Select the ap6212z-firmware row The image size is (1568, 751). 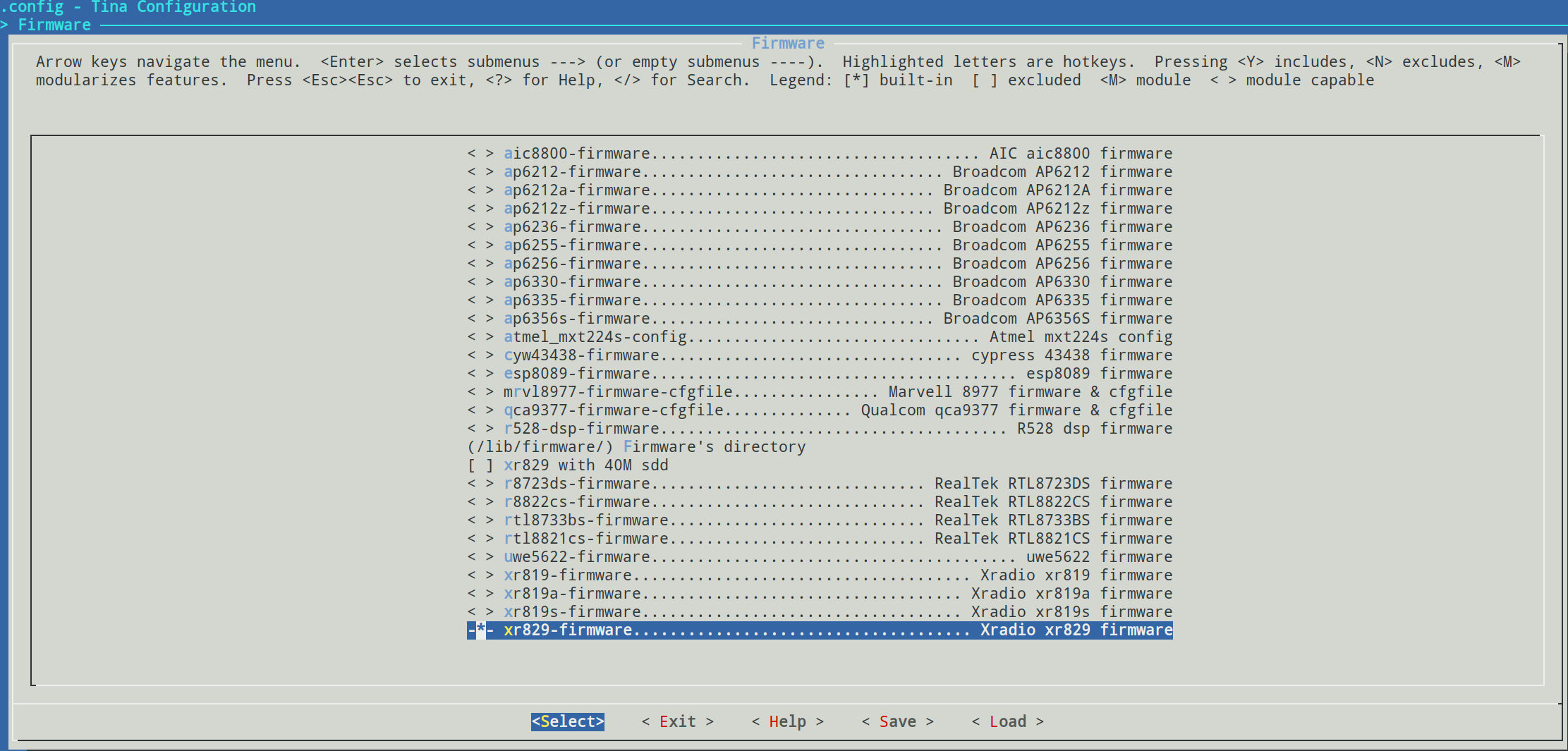(x=820, y=209)
